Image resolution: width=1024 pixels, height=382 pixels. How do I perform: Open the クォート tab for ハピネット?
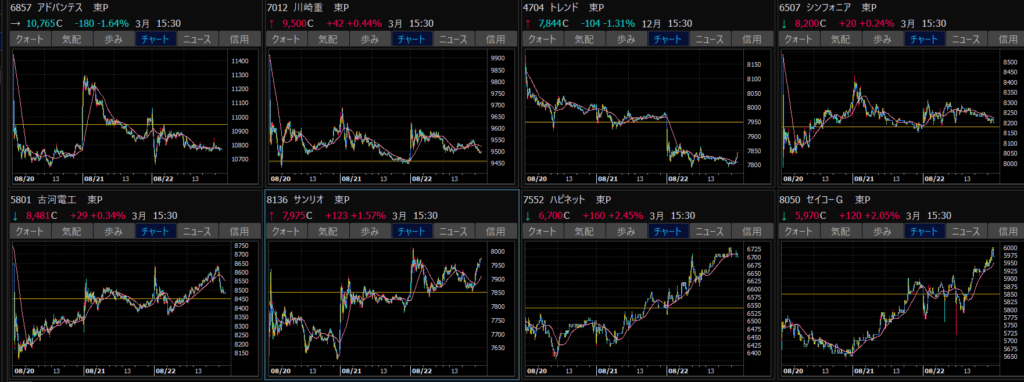coord(542,231)
